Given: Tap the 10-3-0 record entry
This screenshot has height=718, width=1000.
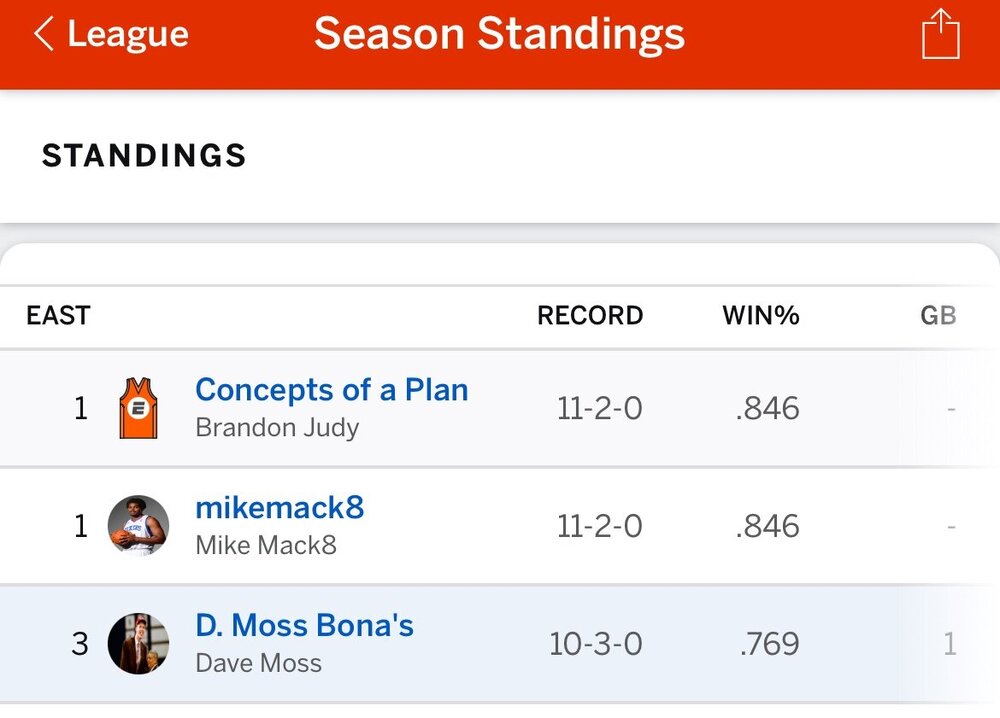Looking at the screenshot, I should (596, 644).
